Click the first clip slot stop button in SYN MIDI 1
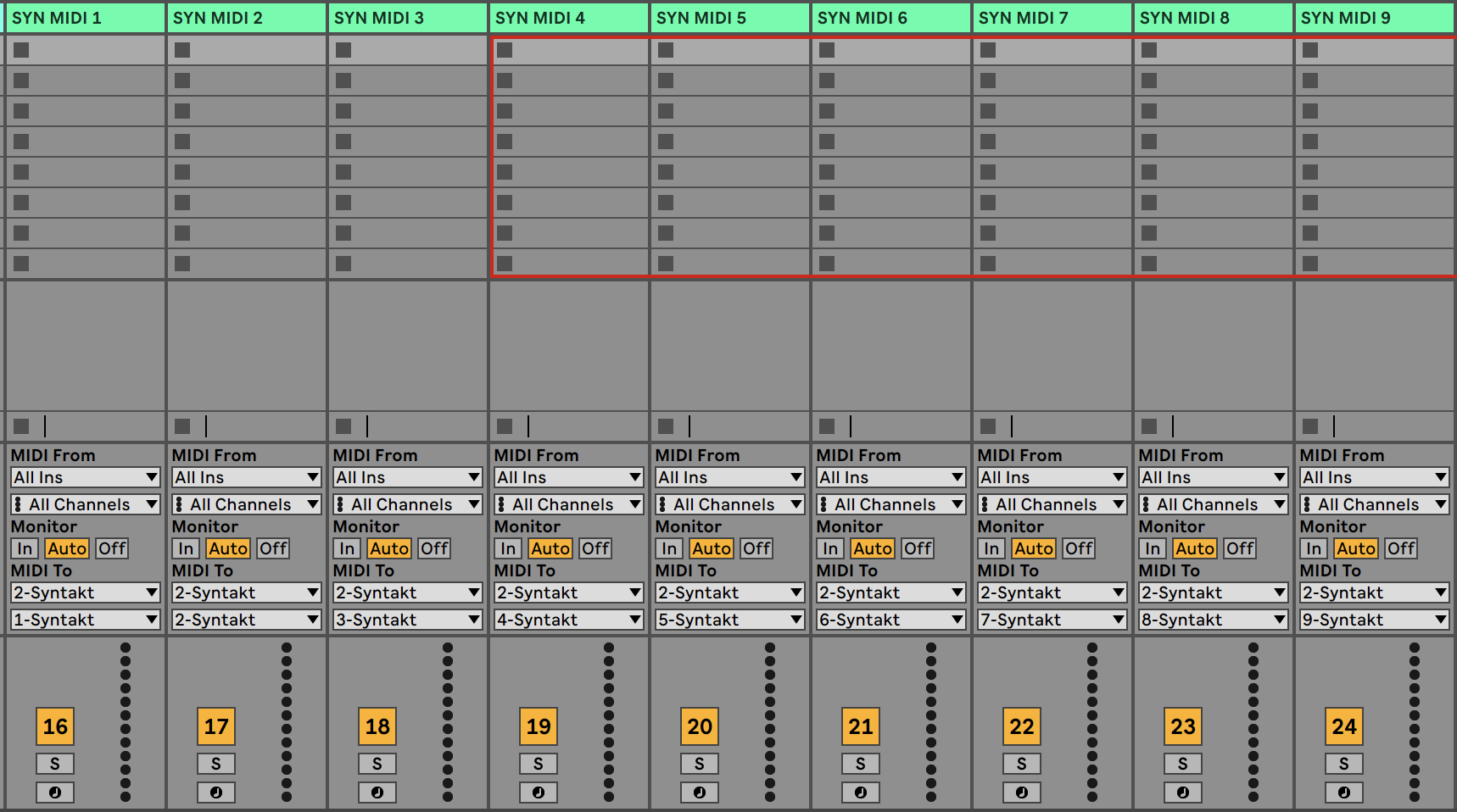The image size is (1457, 812). point(21,50)
